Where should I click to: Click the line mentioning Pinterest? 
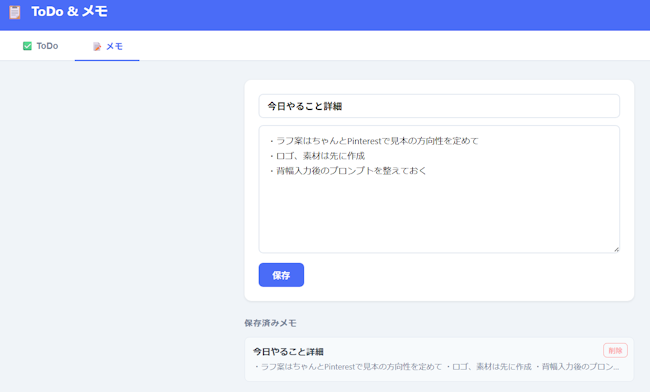(373, 141)
